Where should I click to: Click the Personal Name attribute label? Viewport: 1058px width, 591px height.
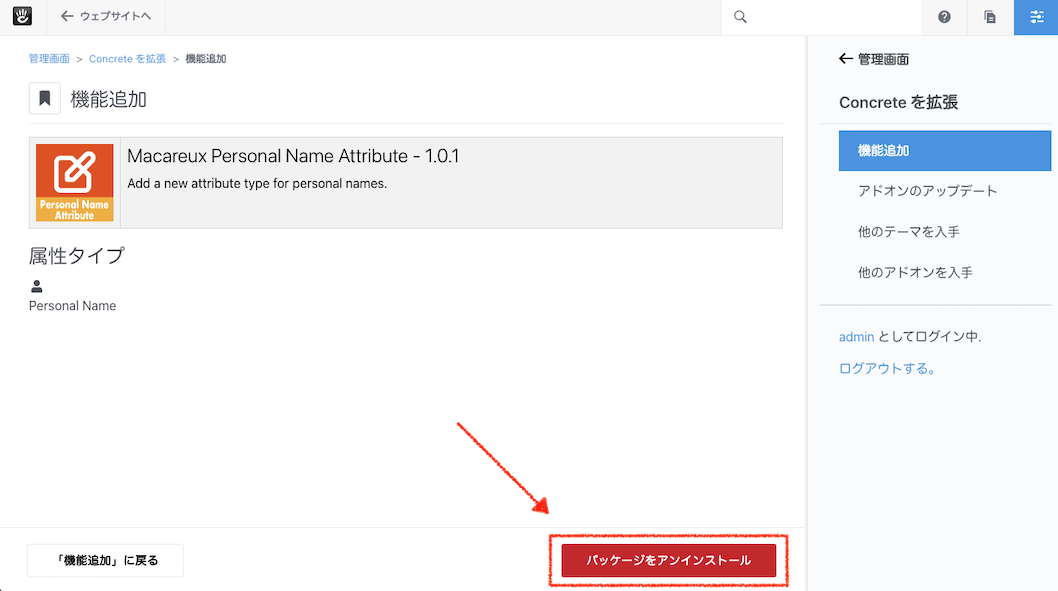(72, 306)
